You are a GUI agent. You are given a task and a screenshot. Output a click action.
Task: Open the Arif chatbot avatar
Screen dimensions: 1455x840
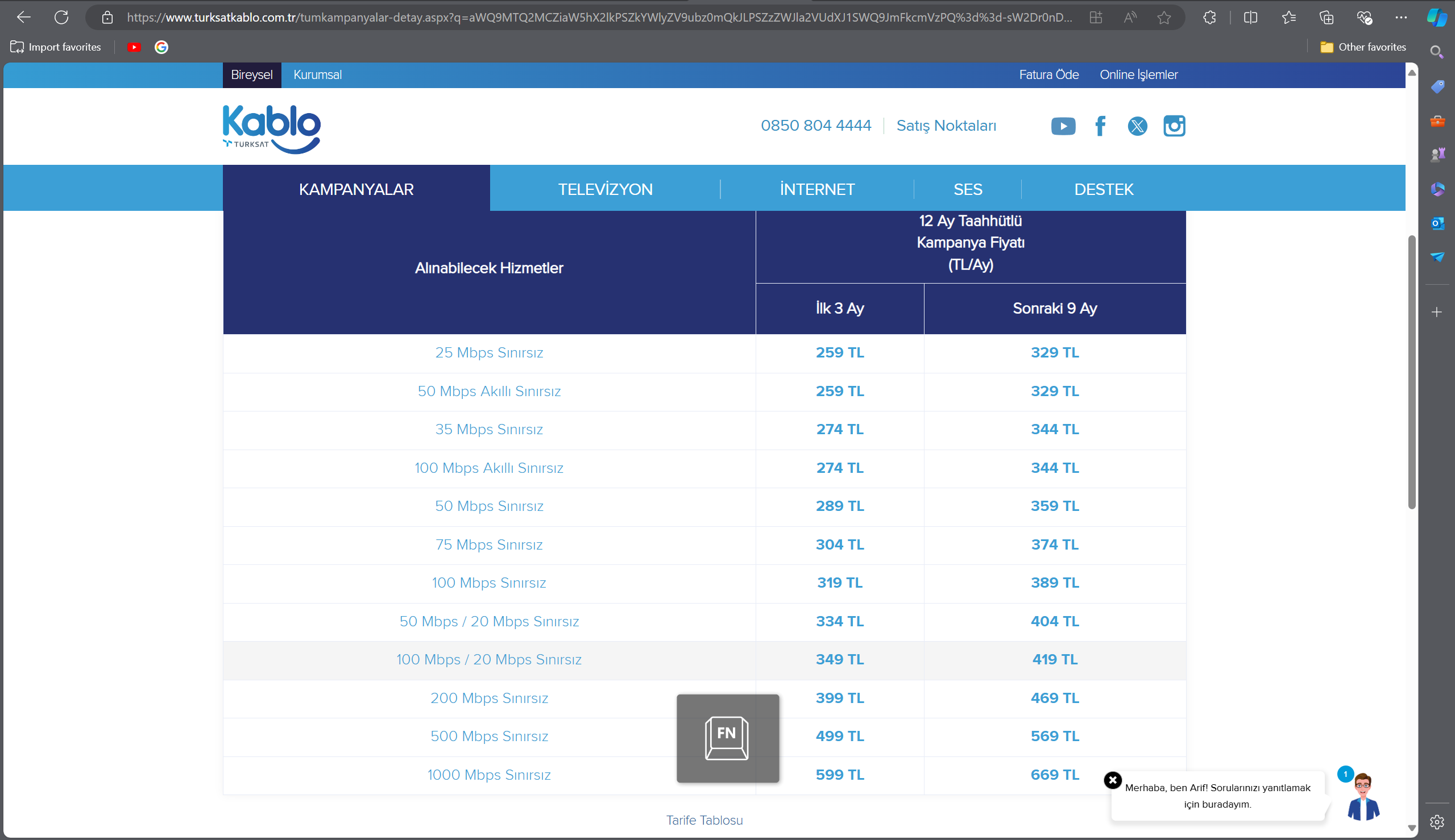[1363, 797]
